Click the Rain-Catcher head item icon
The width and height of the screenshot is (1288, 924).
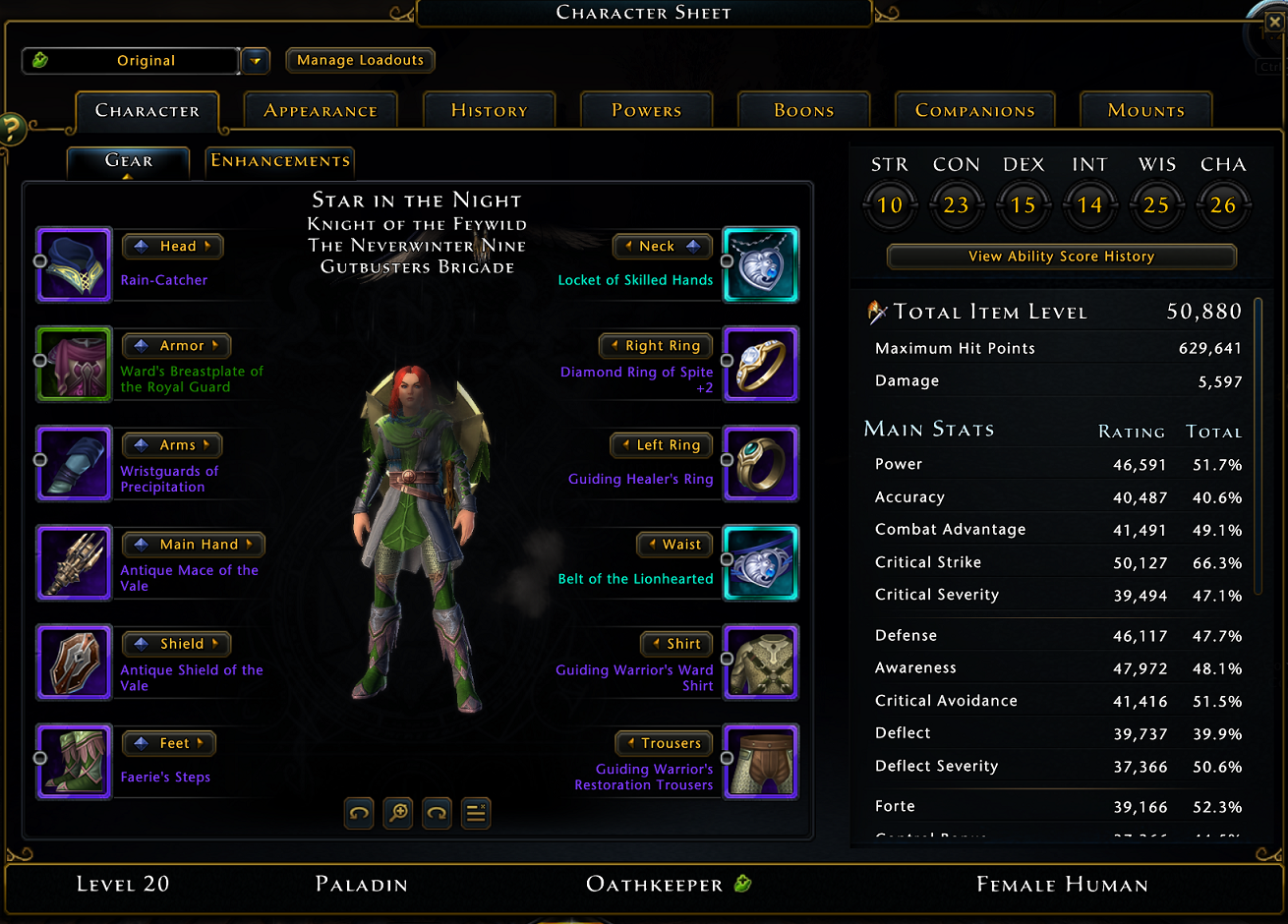(74, 264)
